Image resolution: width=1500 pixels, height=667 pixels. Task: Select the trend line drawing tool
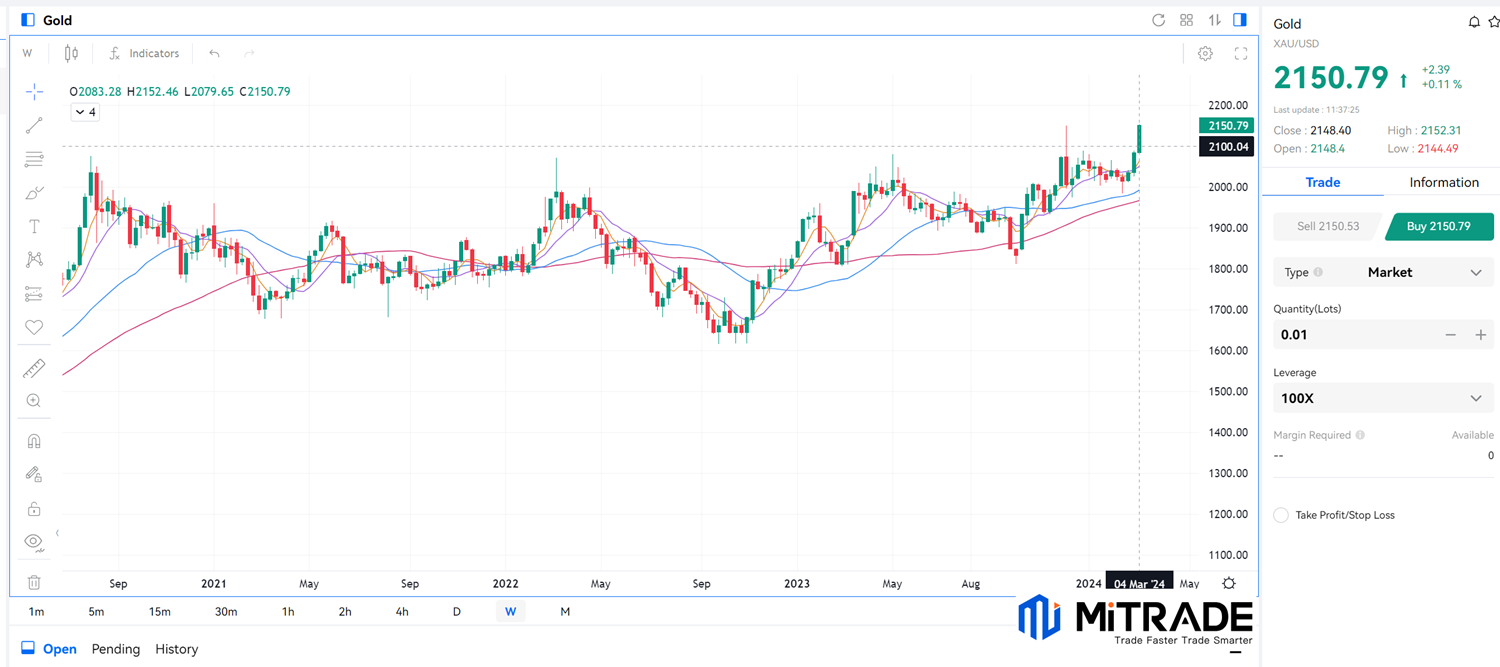click(34, 125)
